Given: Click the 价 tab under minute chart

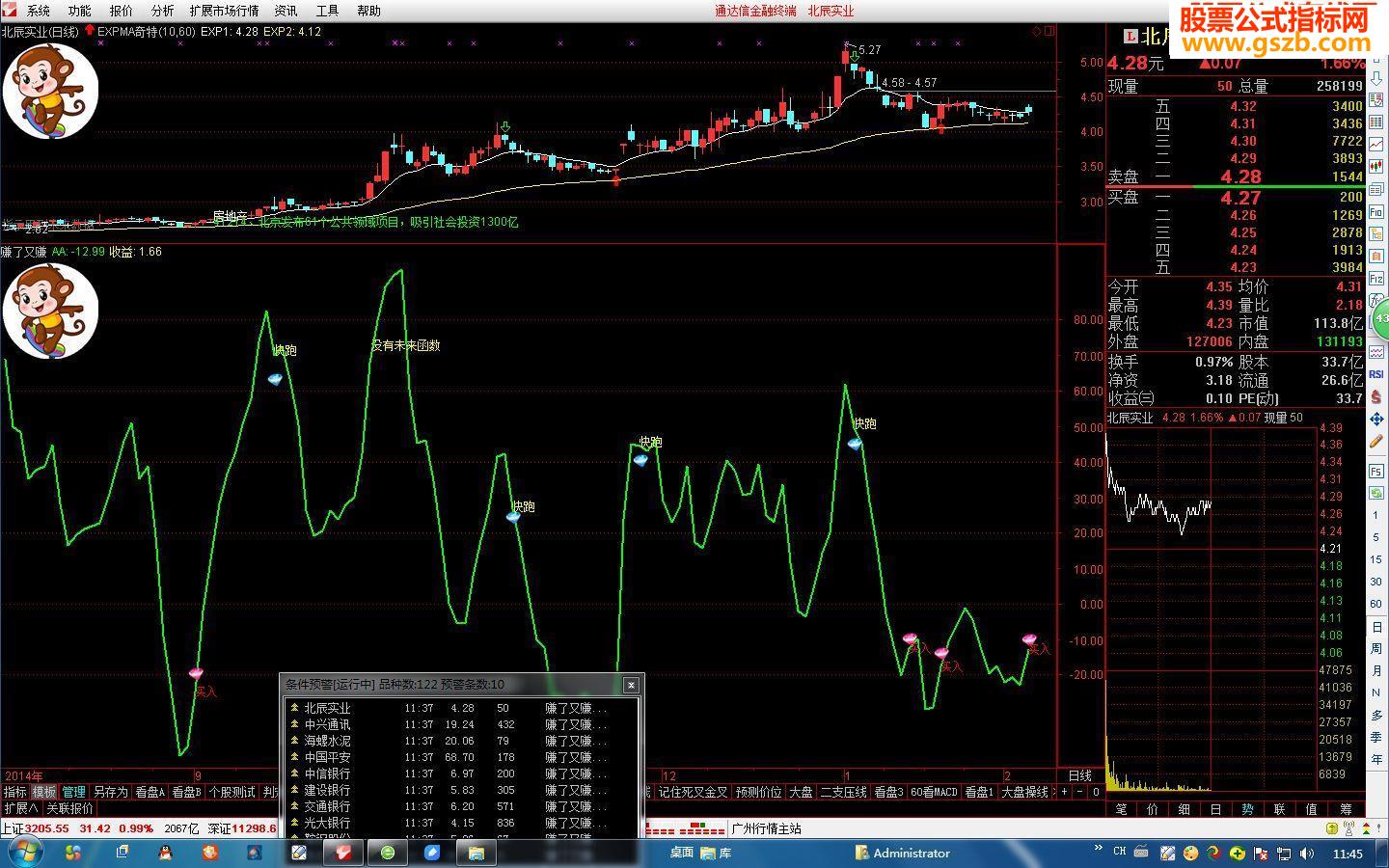Looking at the screenshot, I should coord(1153,809).
